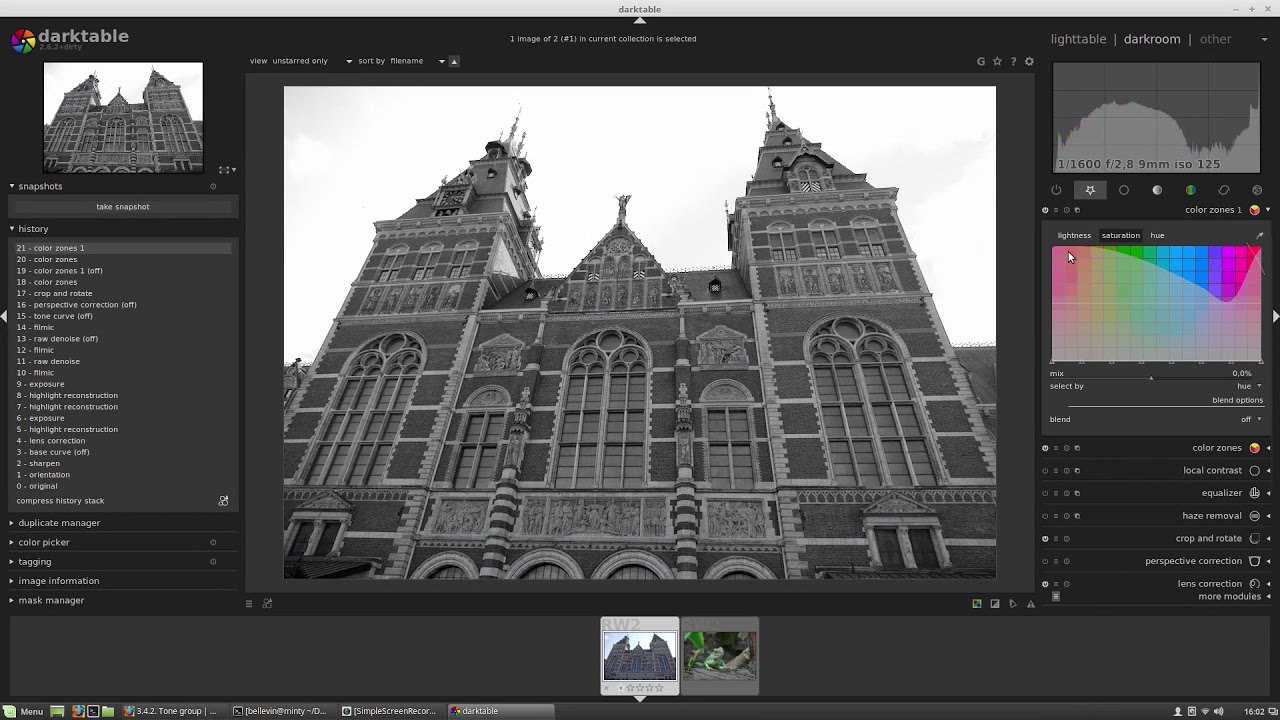Turn off the crop and rotate module
This screenshot has height=720, width=1280.
(x=1045, y=539)
